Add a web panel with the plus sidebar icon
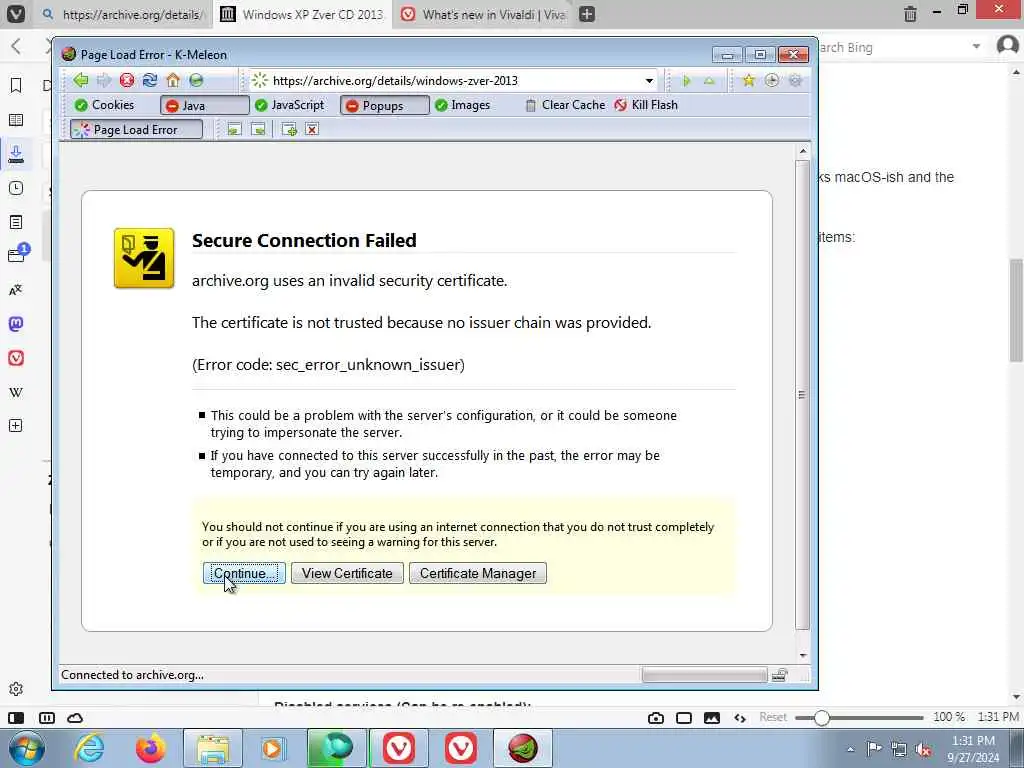1024x768 pixels. tap(16, 426)
